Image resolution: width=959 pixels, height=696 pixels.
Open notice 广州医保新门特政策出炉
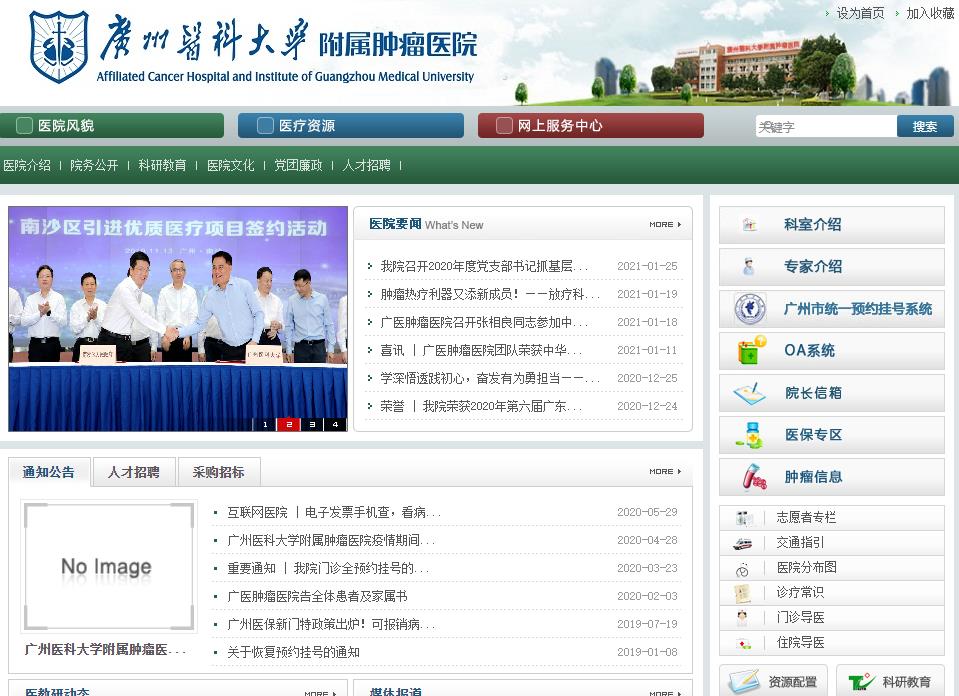click(x=331, y=624)
